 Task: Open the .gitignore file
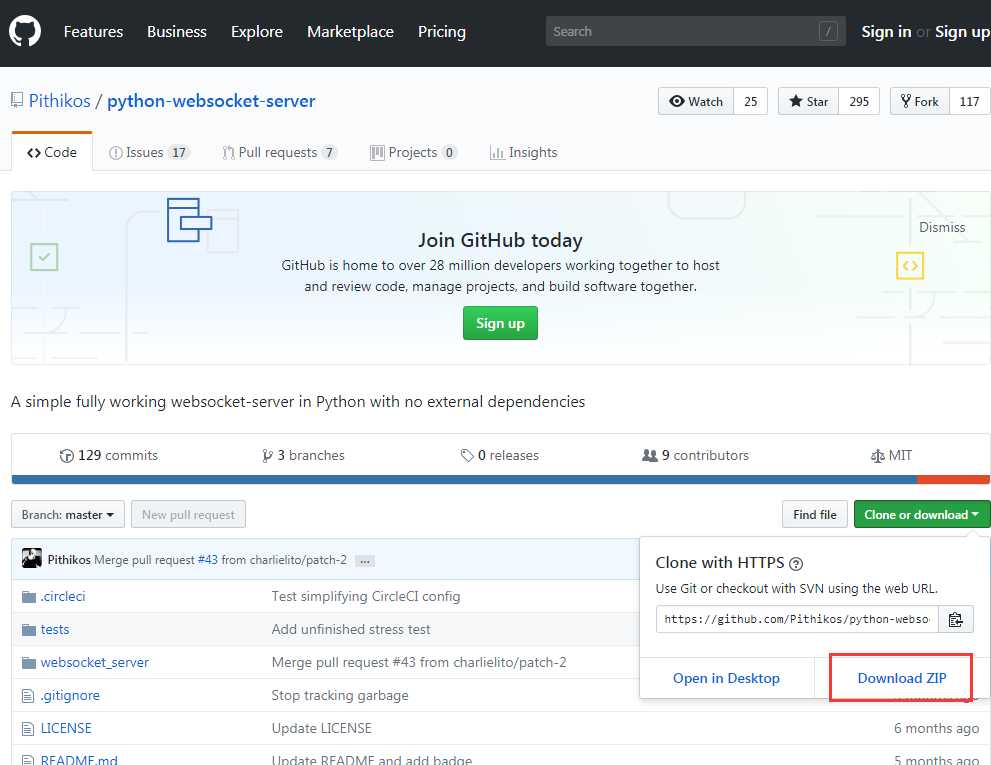70,695
